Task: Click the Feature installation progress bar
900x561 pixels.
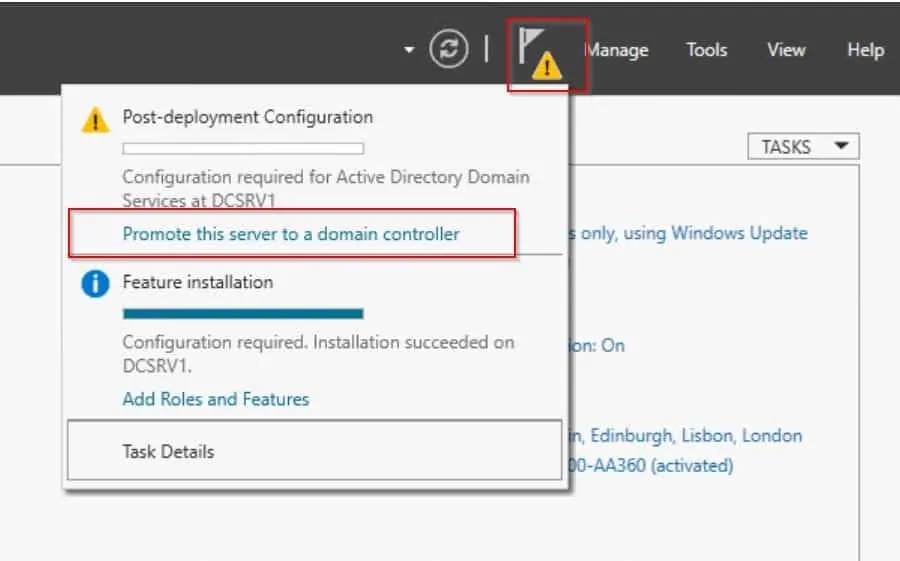Action: (243, 314)
